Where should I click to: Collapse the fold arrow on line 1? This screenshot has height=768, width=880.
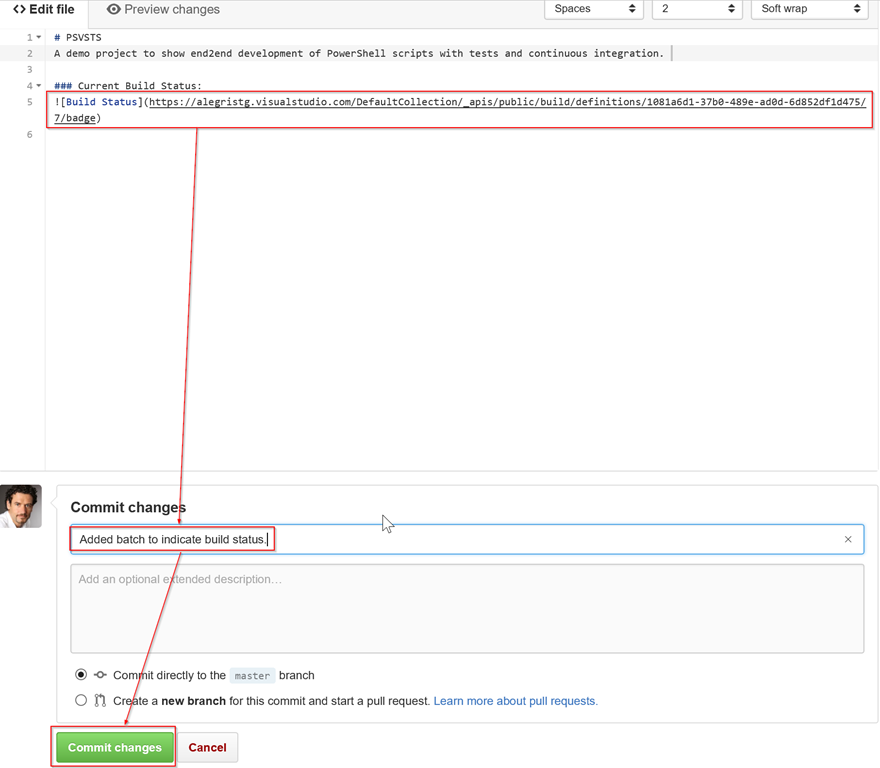pos(39,38)
